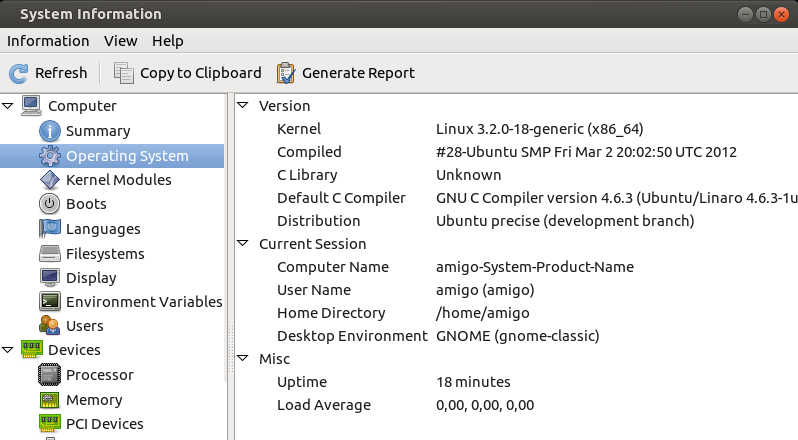Viewport: 798px width, 440px height.
Task: Open the Help menu
Action: click(167, 41)
